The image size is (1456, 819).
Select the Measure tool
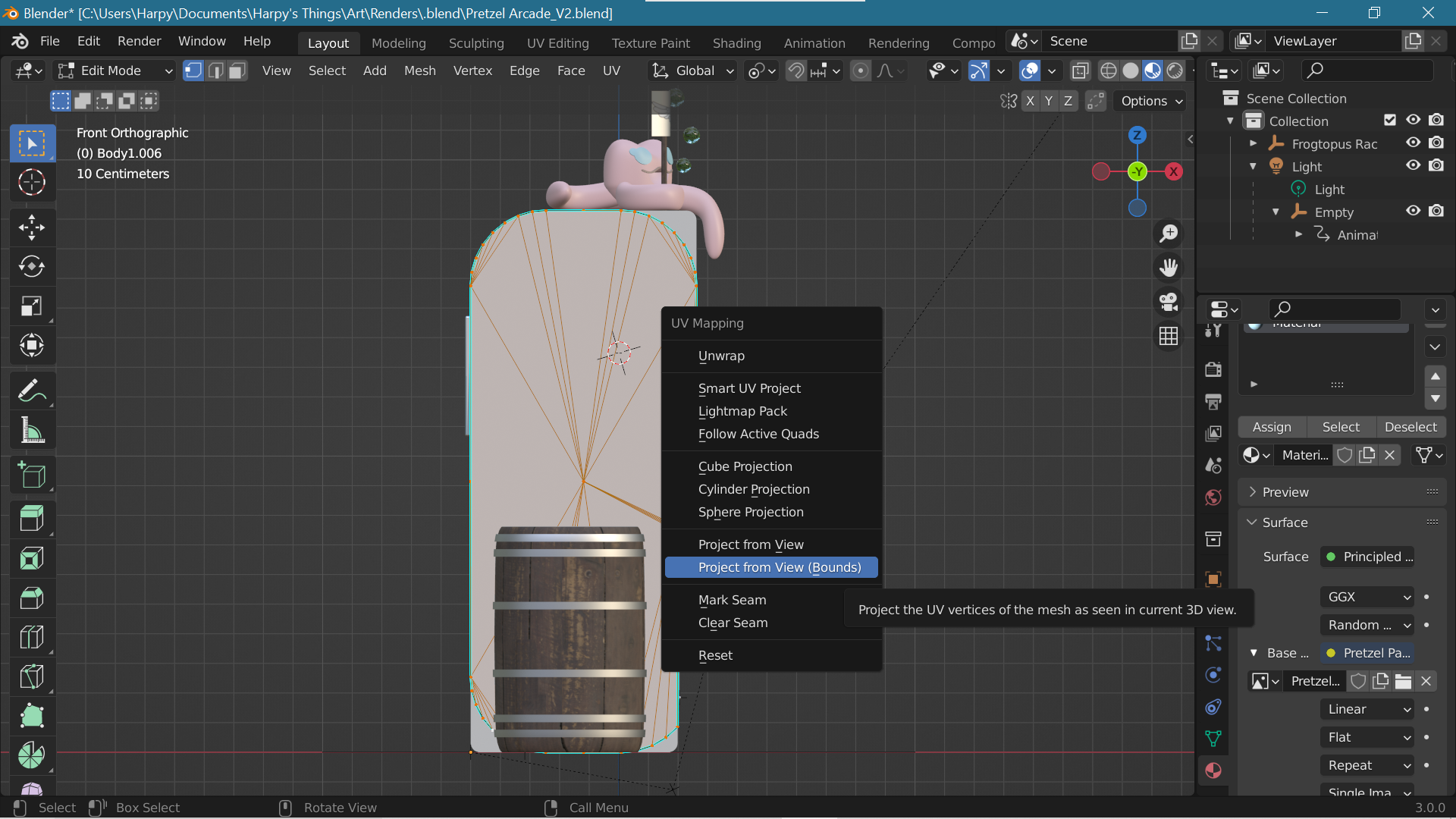[32, 430]
